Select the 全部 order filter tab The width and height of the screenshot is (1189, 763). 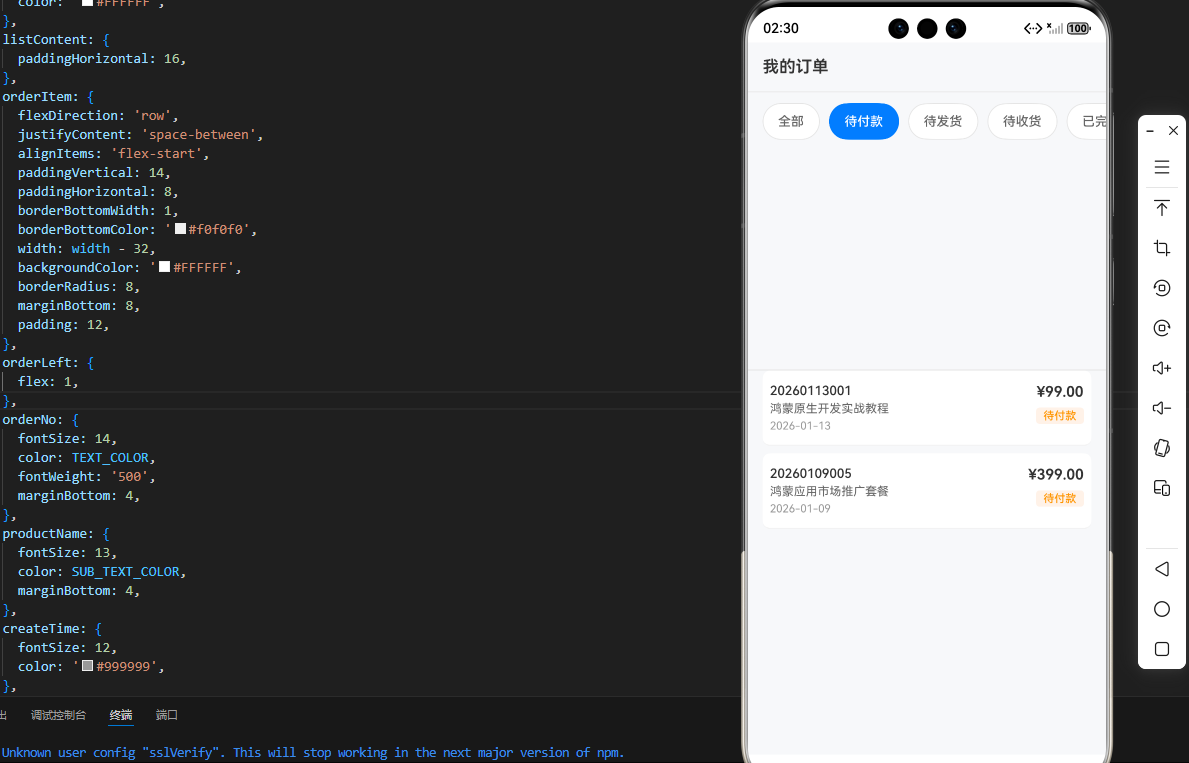point(791,121)
